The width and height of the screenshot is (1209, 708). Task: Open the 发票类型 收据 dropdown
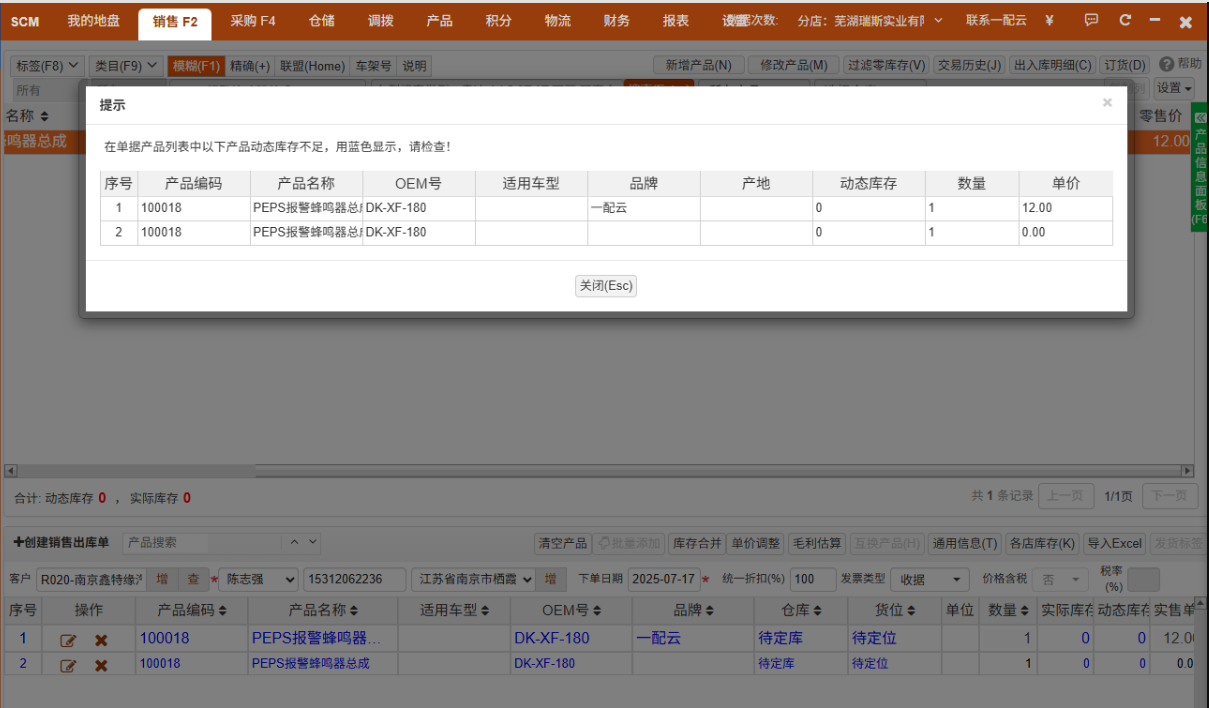pyautogui.click(x=930, y=580)
